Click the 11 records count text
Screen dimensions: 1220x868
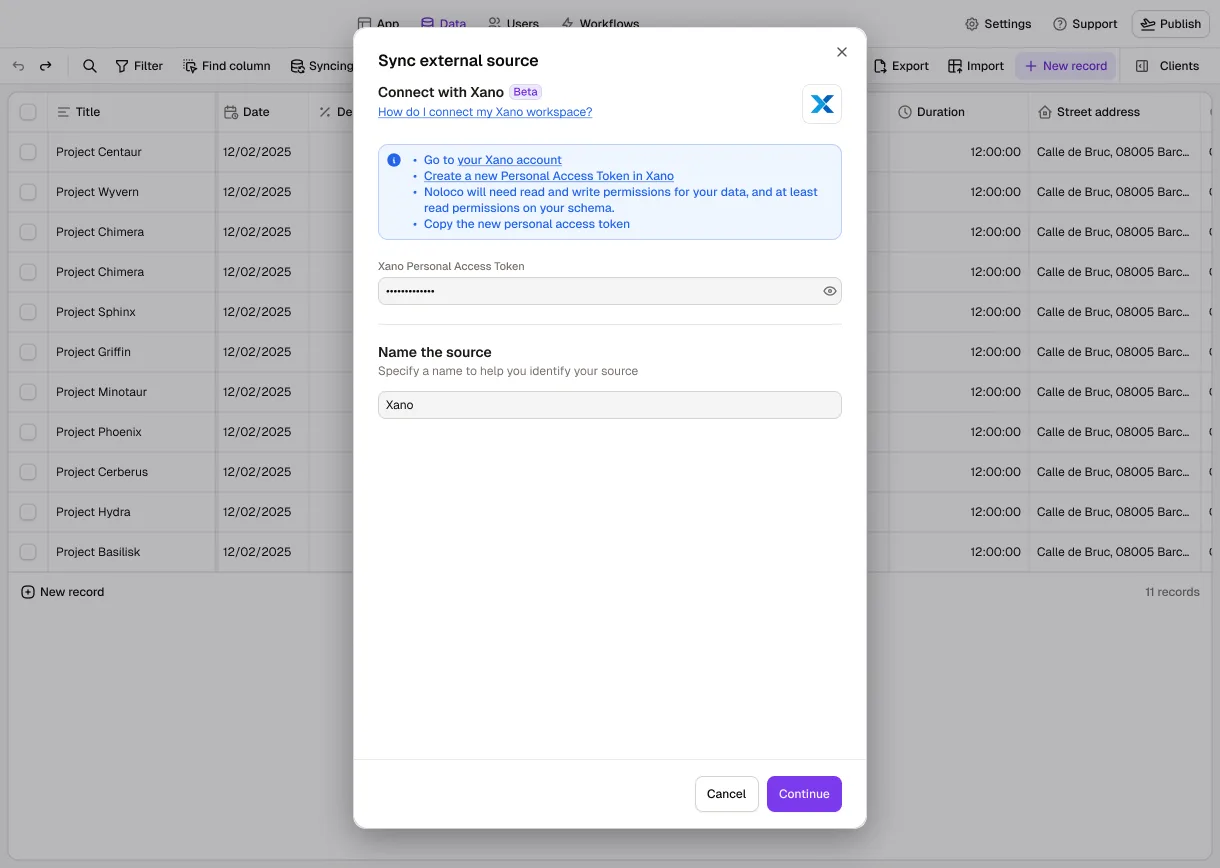pos(1172,592)
